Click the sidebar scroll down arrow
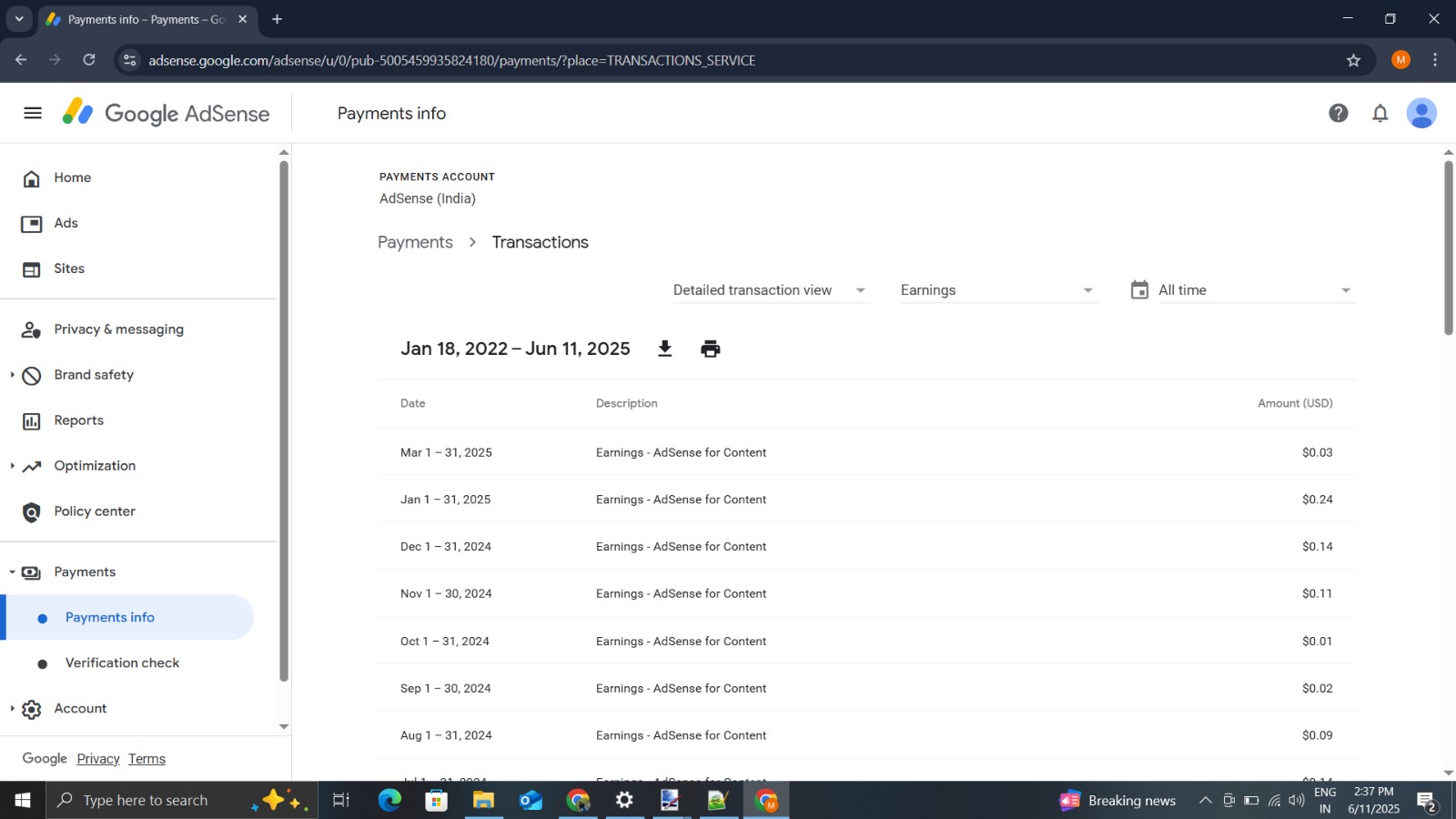 (284, 727)
